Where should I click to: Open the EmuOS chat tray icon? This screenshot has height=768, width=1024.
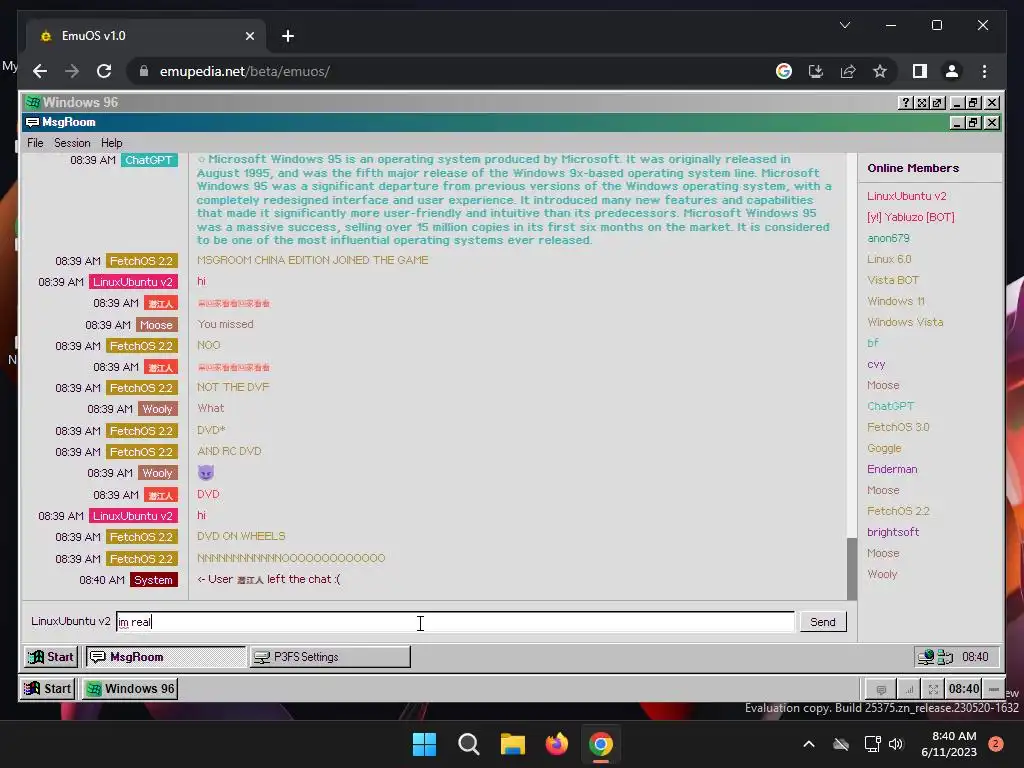(x=881, y=689)
